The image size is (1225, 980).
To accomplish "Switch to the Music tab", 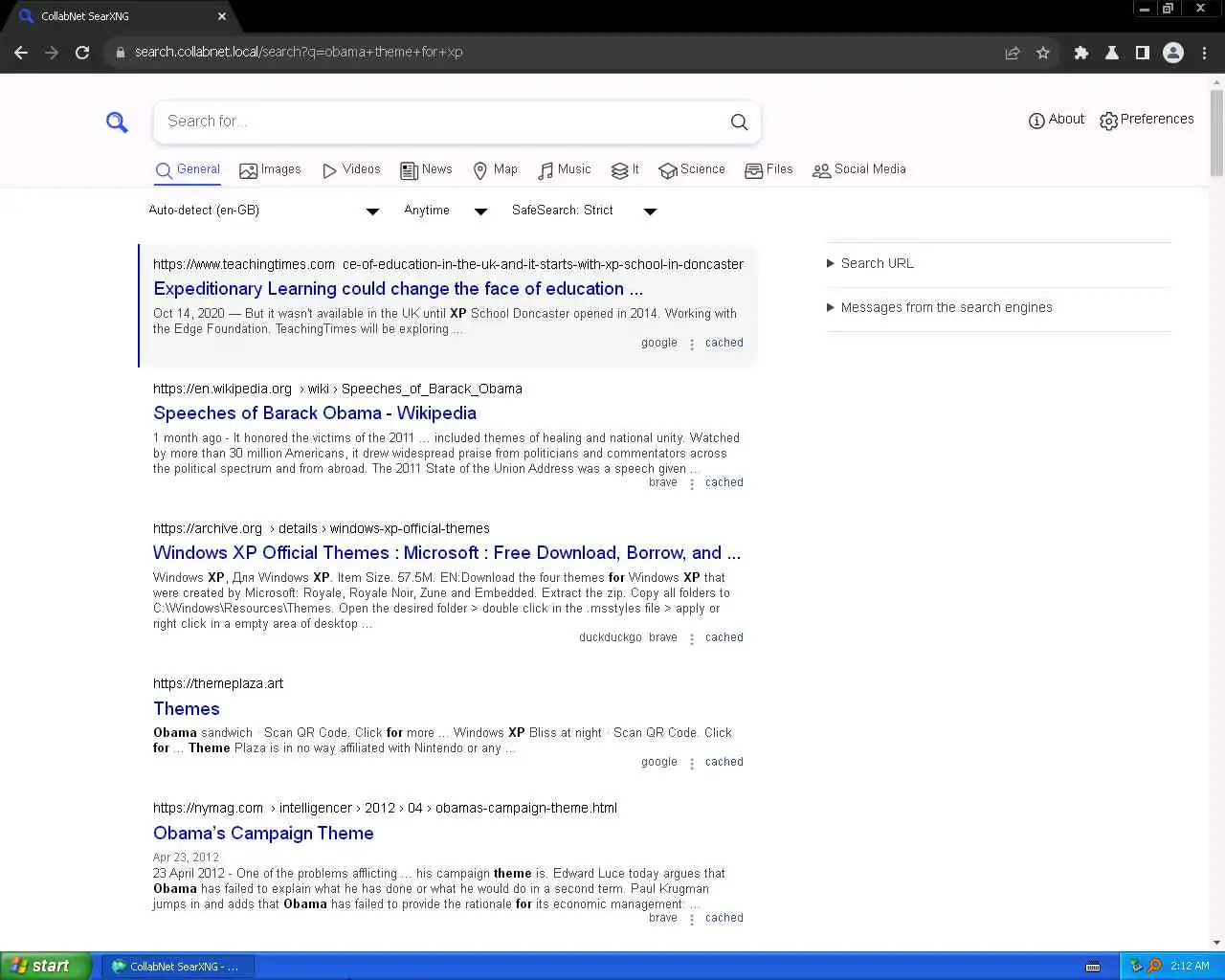I will click(564, 169).
